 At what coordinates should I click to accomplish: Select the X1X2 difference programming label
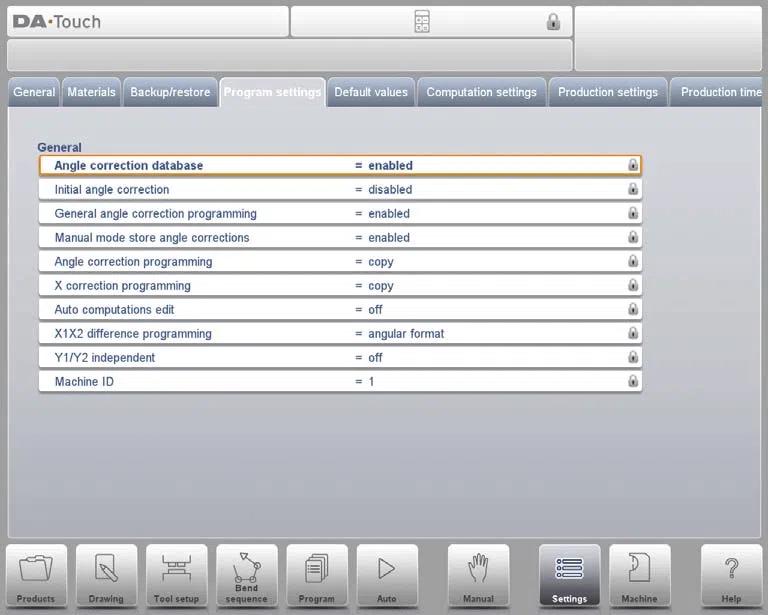point(133,333)
